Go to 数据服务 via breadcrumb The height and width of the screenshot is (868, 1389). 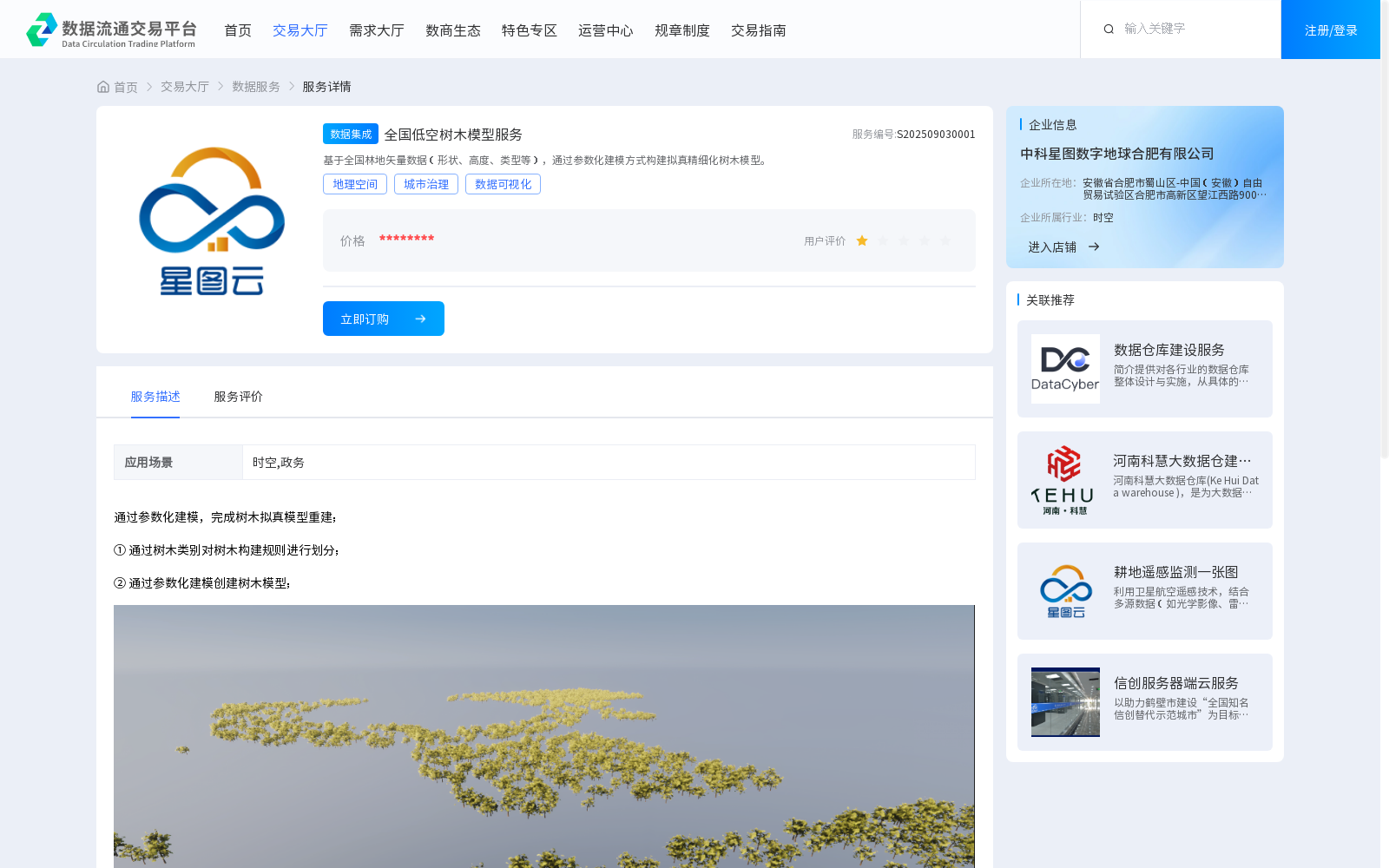(x=256, y=87)
